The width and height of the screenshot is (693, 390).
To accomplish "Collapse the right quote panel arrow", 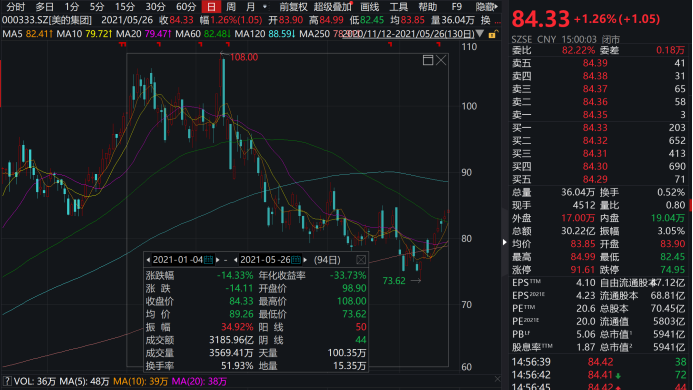I will pos(505,242).
